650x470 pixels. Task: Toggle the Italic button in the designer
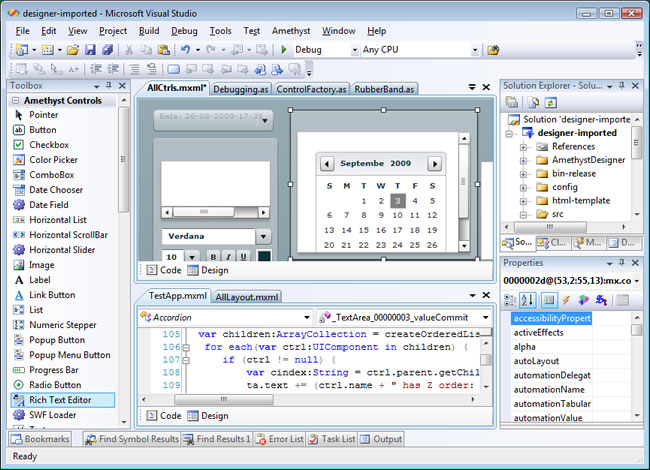(x=228, y=258)
